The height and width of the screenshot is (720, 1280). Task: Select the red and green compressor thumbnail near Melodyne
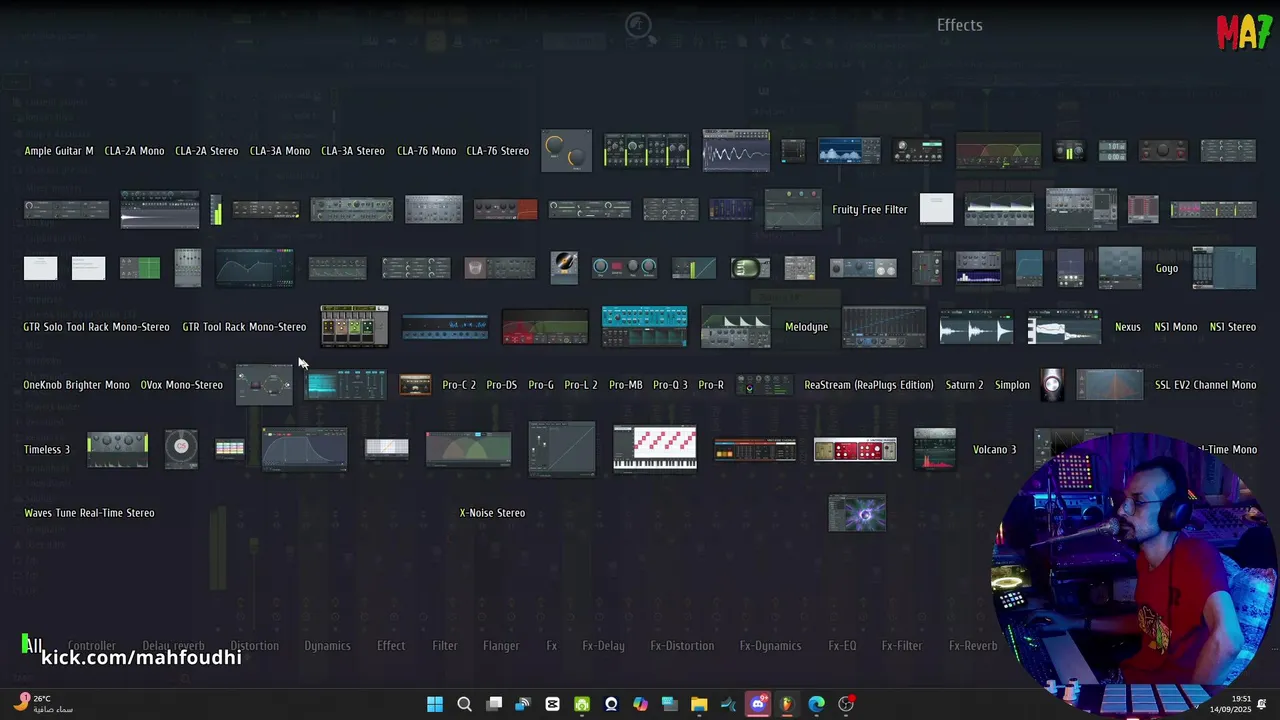tap(545, 327)
